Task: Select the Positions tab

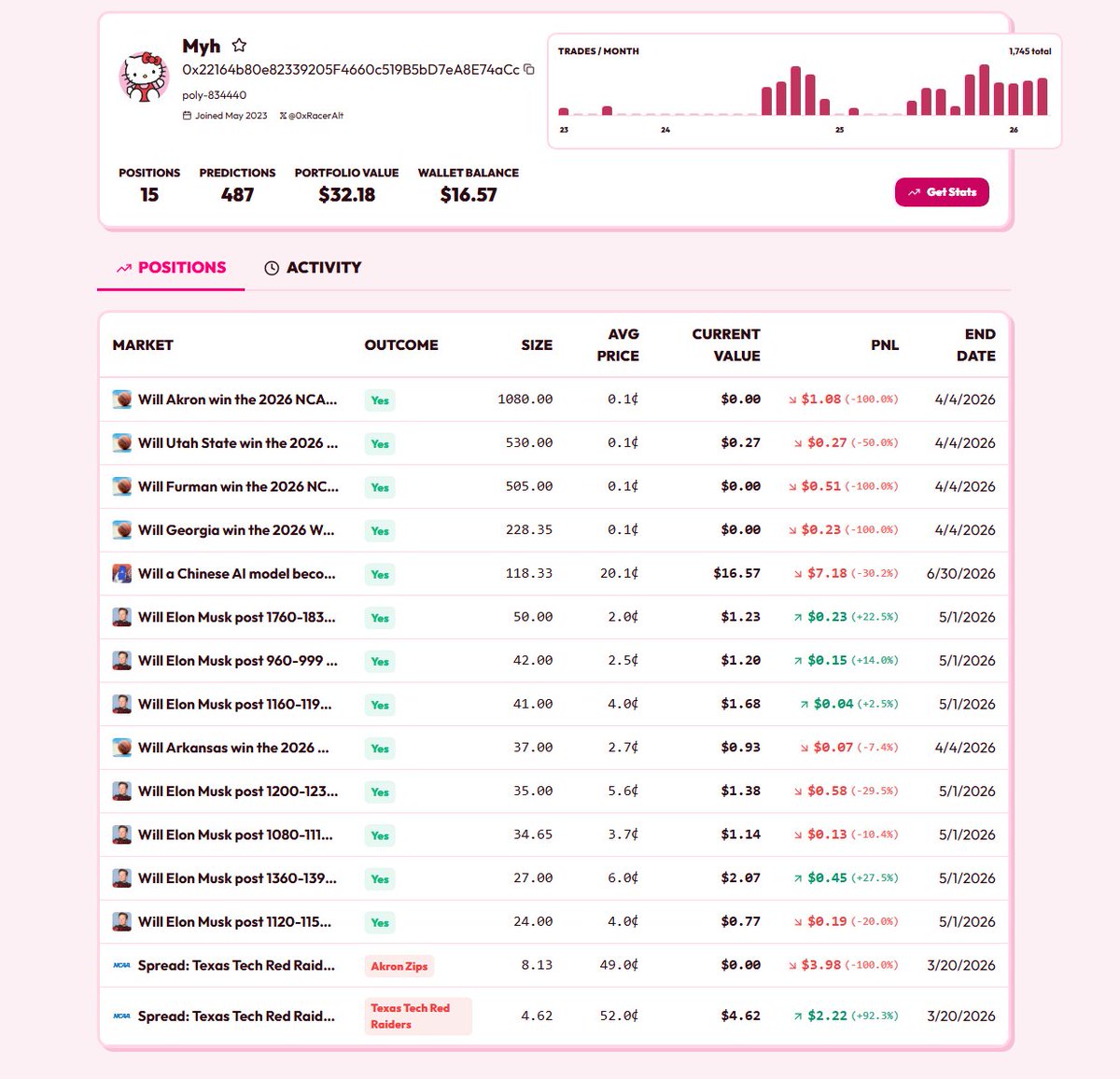Action: click(x=171, y=268)
